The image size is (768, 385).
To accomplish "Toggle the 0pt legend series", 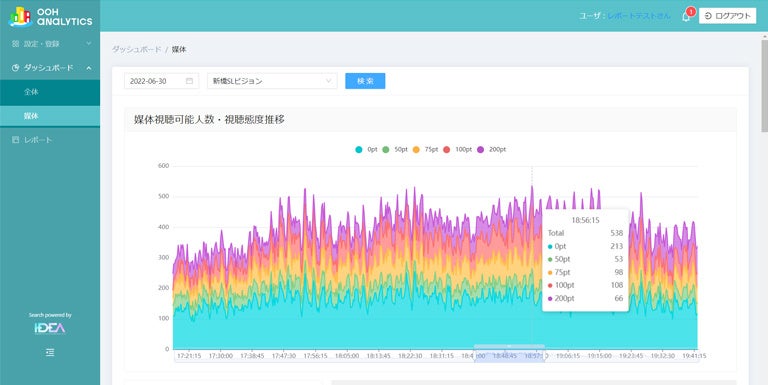I will tap(366, 149).
